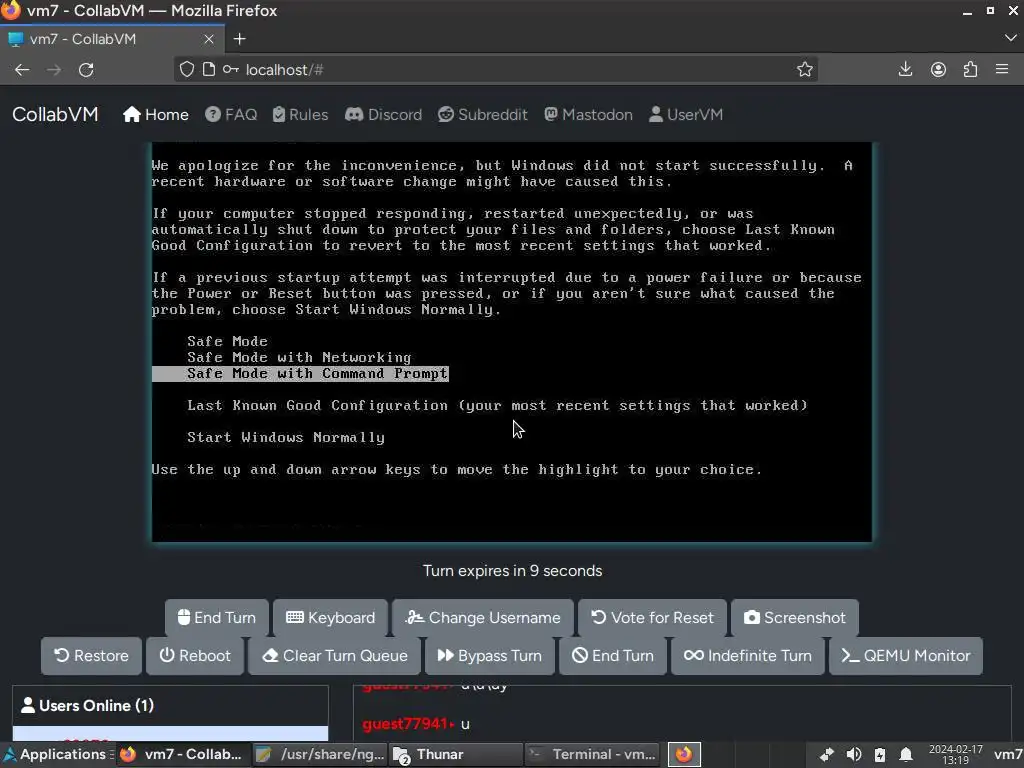Screen dimensions: 1024x768
Task: Close the vm7 - CollabVM tab
Action: coord(209,39)
